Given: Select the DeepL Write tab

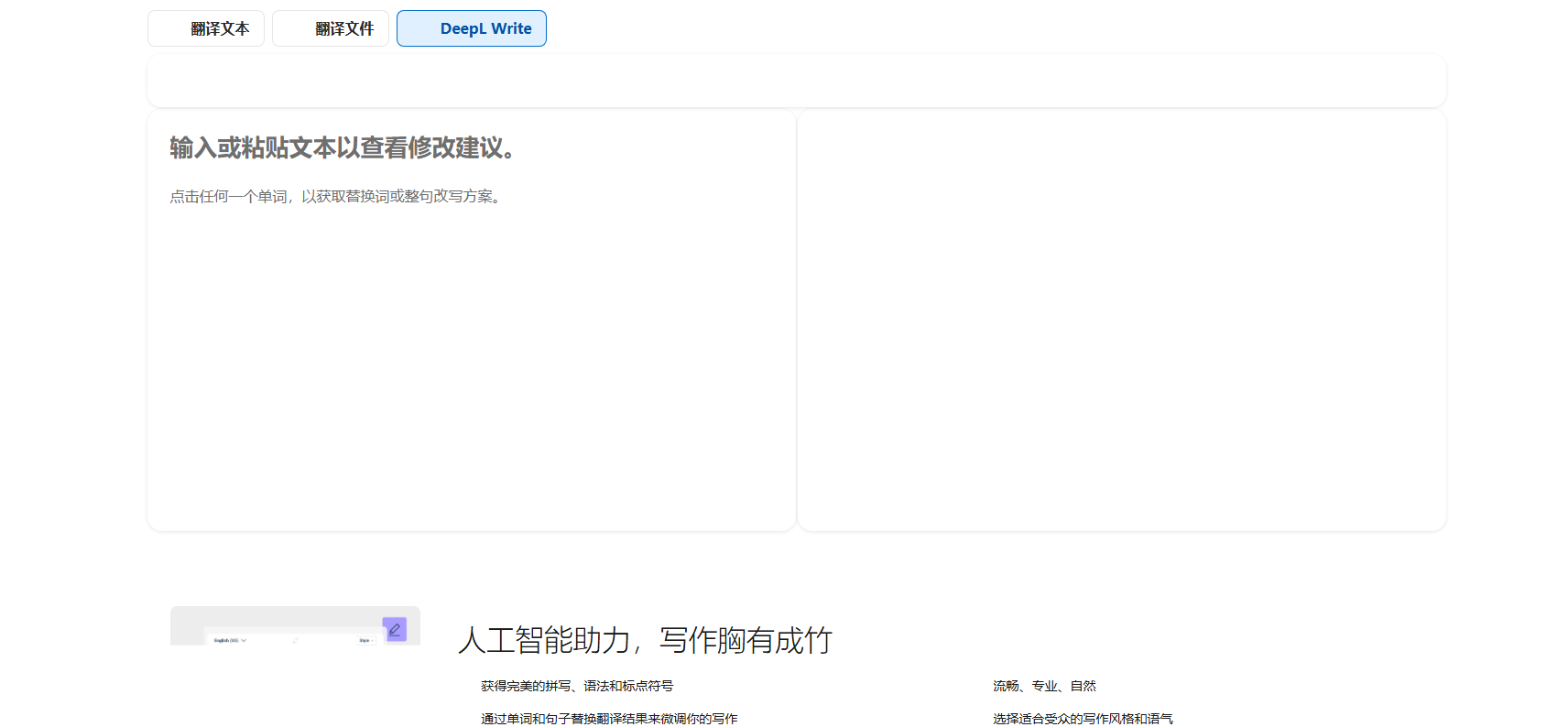Looking at the screenshot, I should pos(472,28).
